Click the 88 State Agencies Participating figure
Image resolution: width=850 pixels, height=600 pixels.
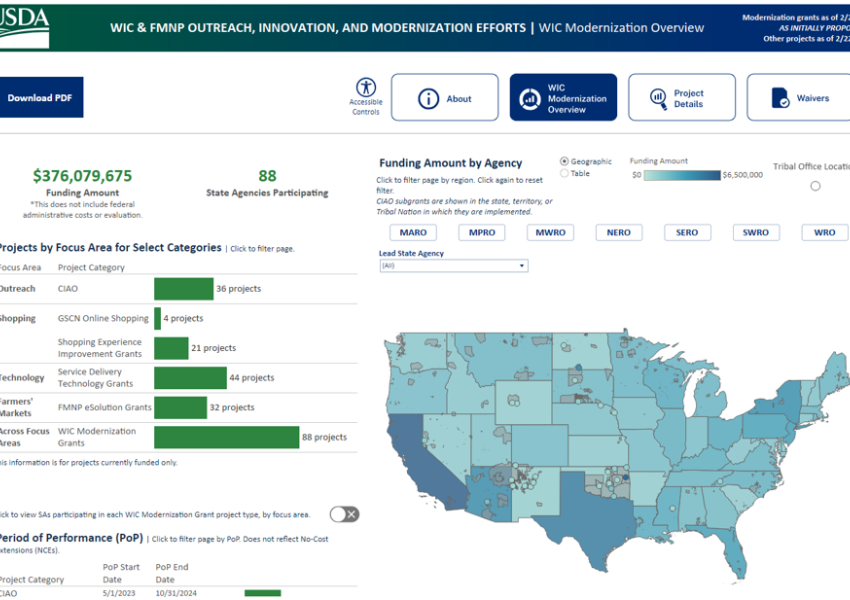(267, 176)
